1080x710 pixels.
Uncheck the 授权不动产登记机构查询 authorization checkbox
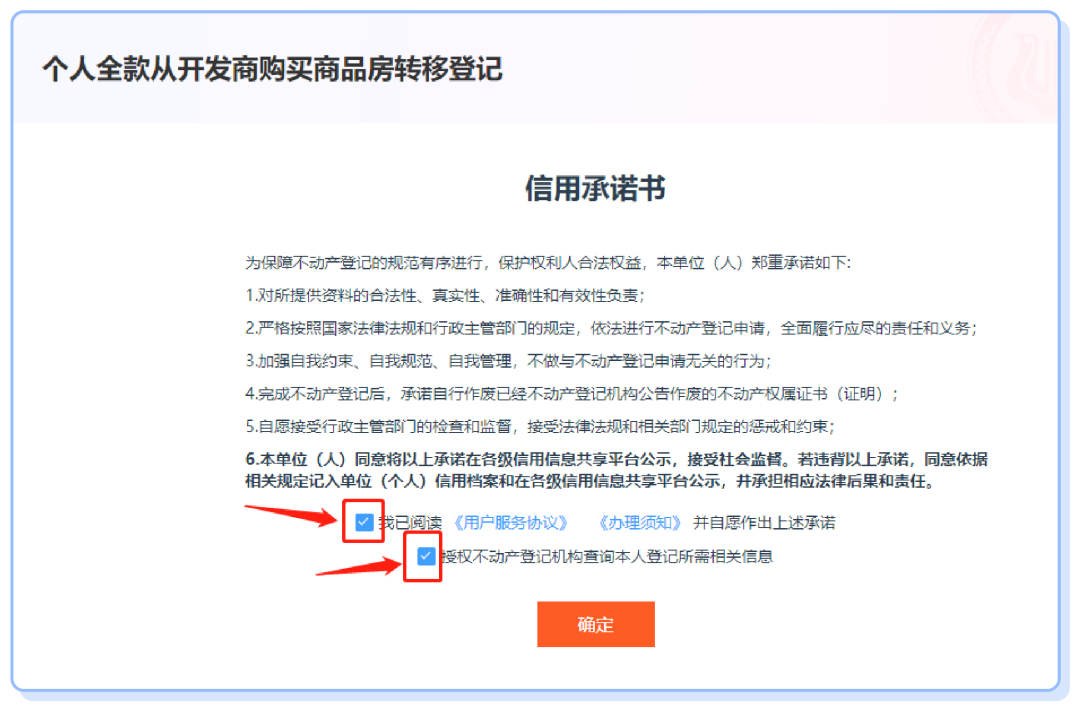point(426,556)
